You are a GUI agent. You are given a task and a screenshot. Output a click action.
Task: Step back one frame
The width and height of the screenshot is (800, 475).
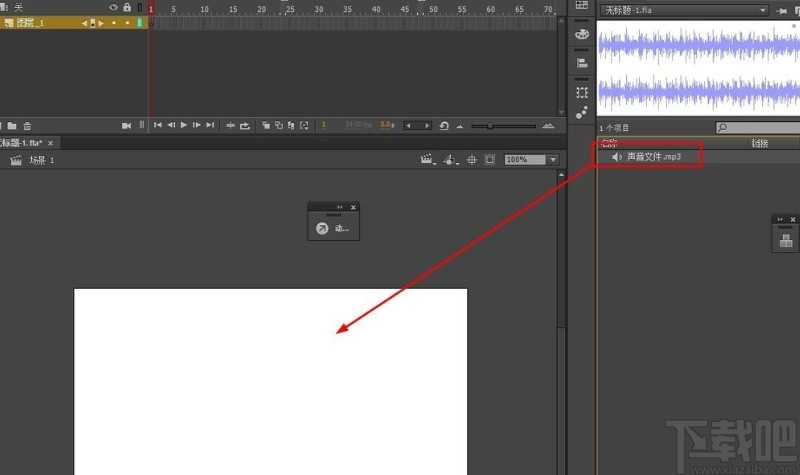click(x=171, y=125)
